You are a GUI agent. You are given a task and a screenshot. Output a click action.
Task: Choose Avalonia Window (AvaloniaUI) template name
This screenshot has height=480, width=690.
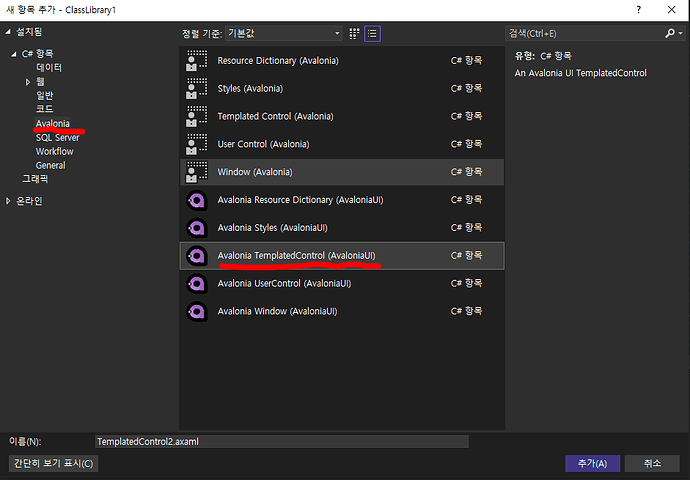click(277, 311)
